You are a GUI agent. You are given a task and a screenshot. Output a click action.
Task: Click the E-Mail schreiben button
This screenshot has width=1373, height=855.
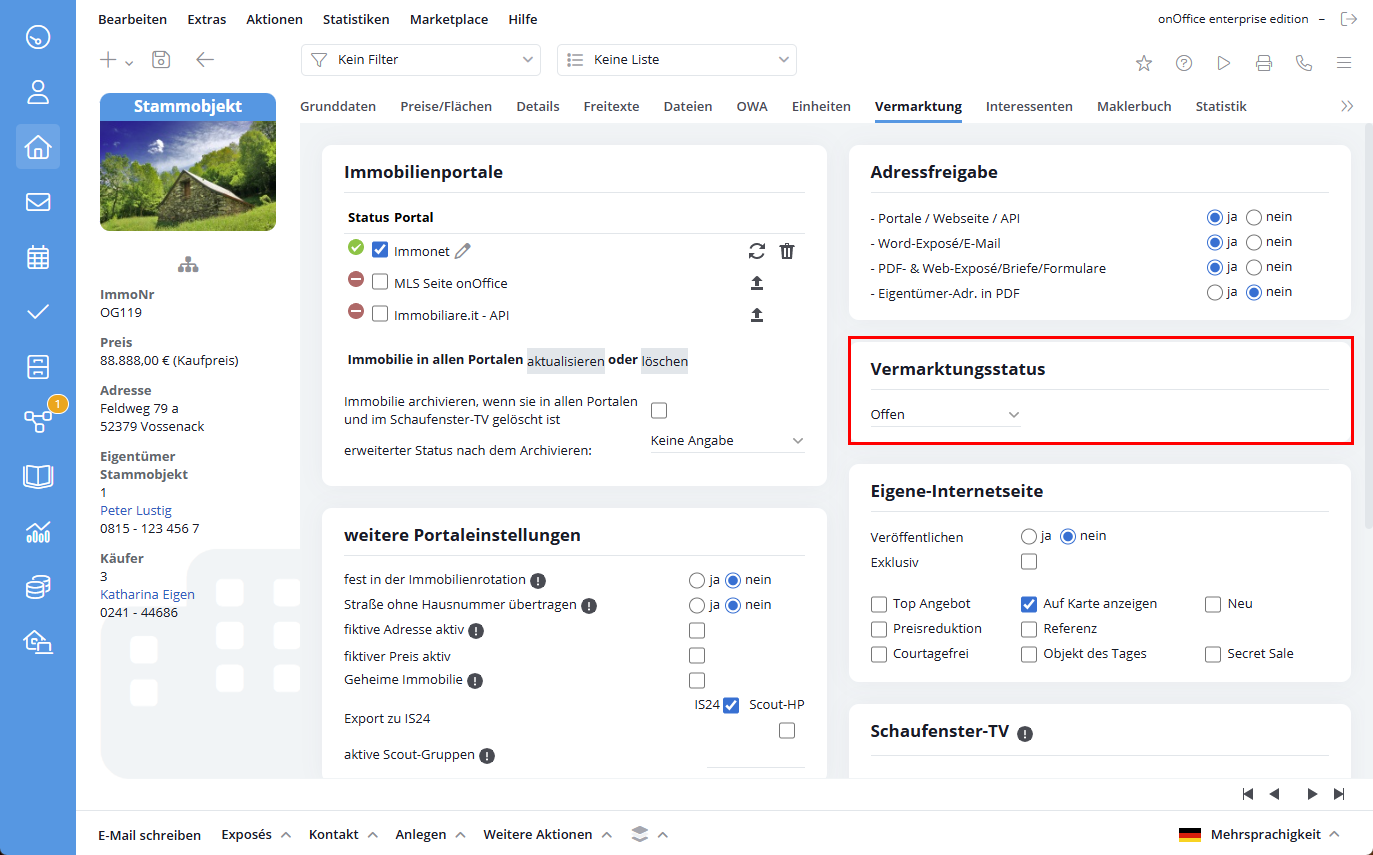pyautogui.click(x=149, y=835)
